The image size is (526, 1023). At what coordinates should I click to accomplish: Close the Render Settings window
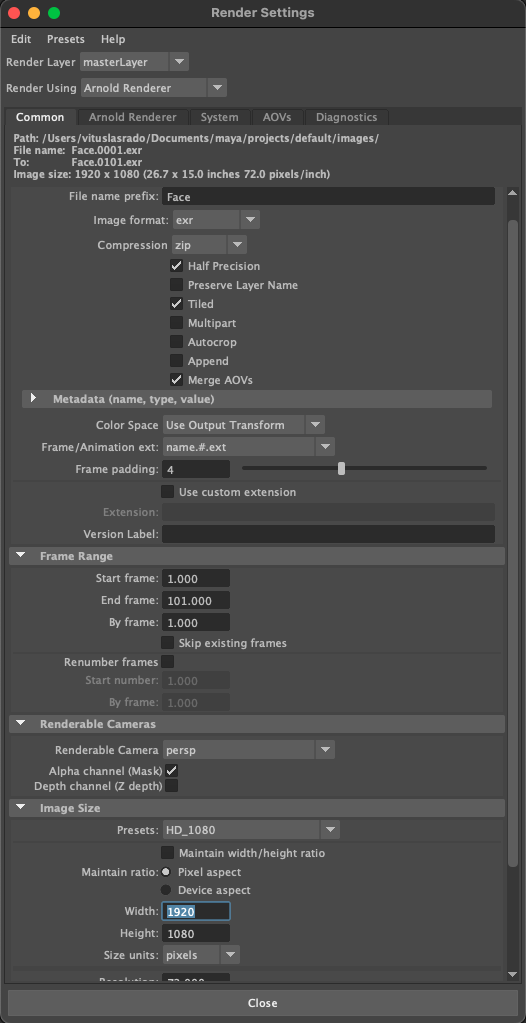pyautogui.click(x=14, y=13)
